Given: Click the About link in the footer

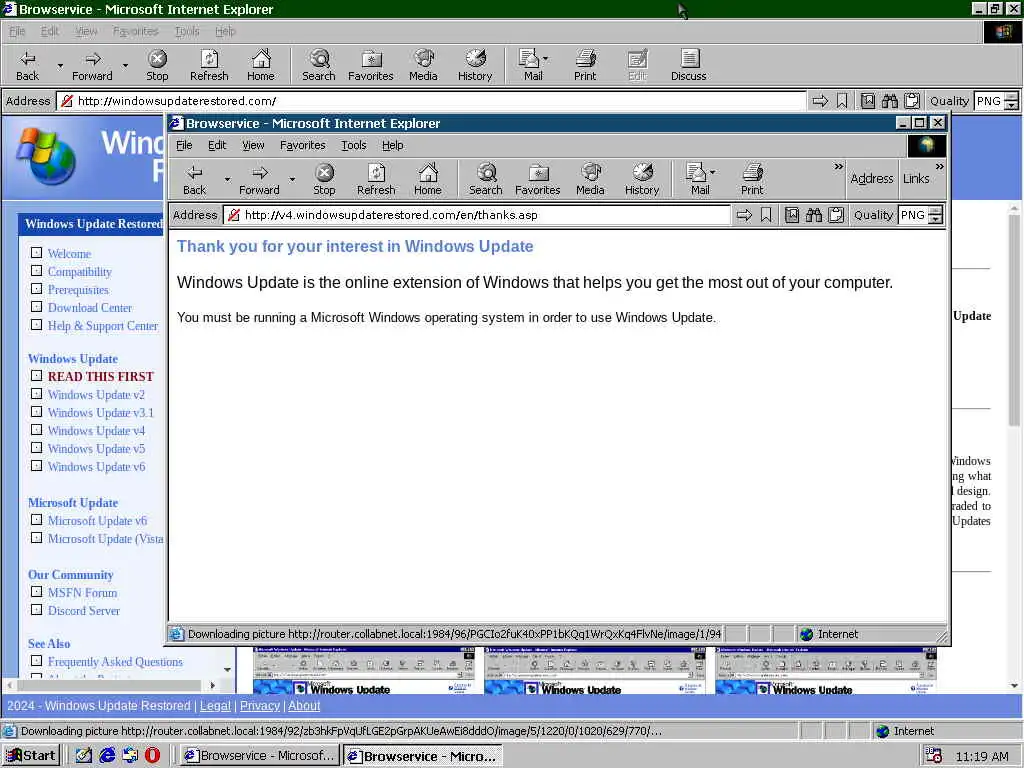Looking at the screenshot, I should coord(304,705).
